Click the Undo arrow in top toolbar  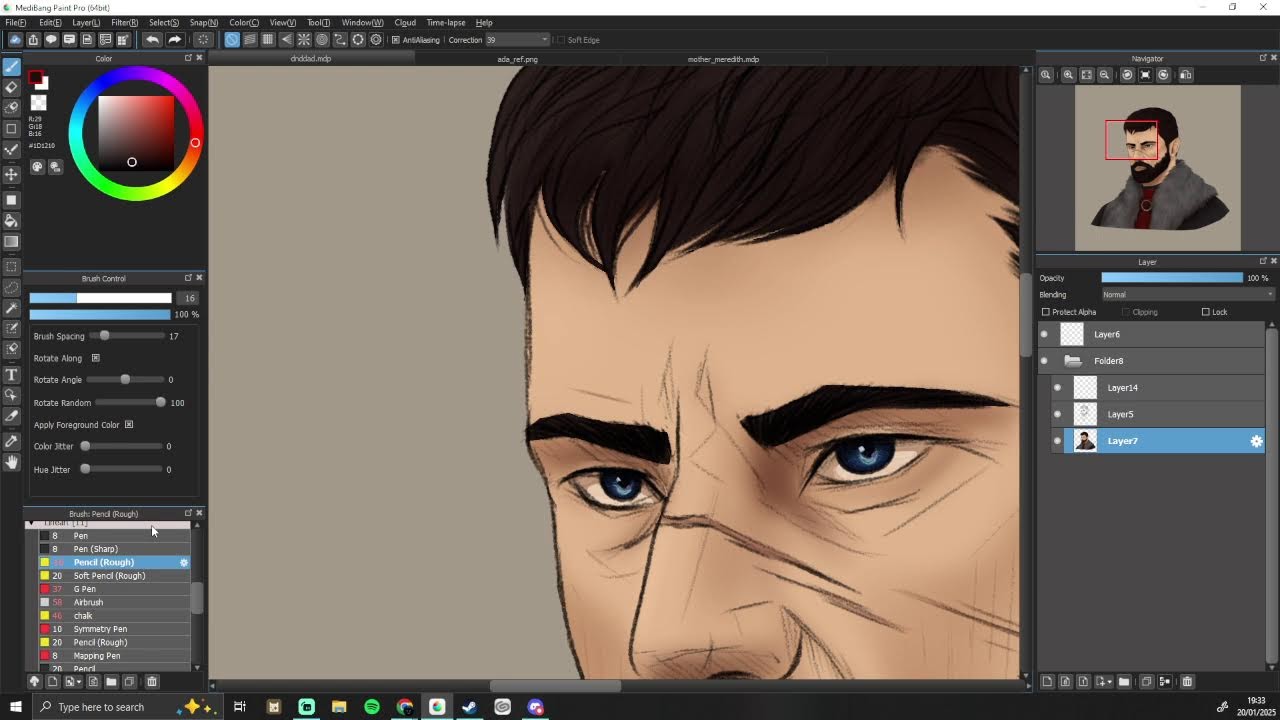coord(152,40)
